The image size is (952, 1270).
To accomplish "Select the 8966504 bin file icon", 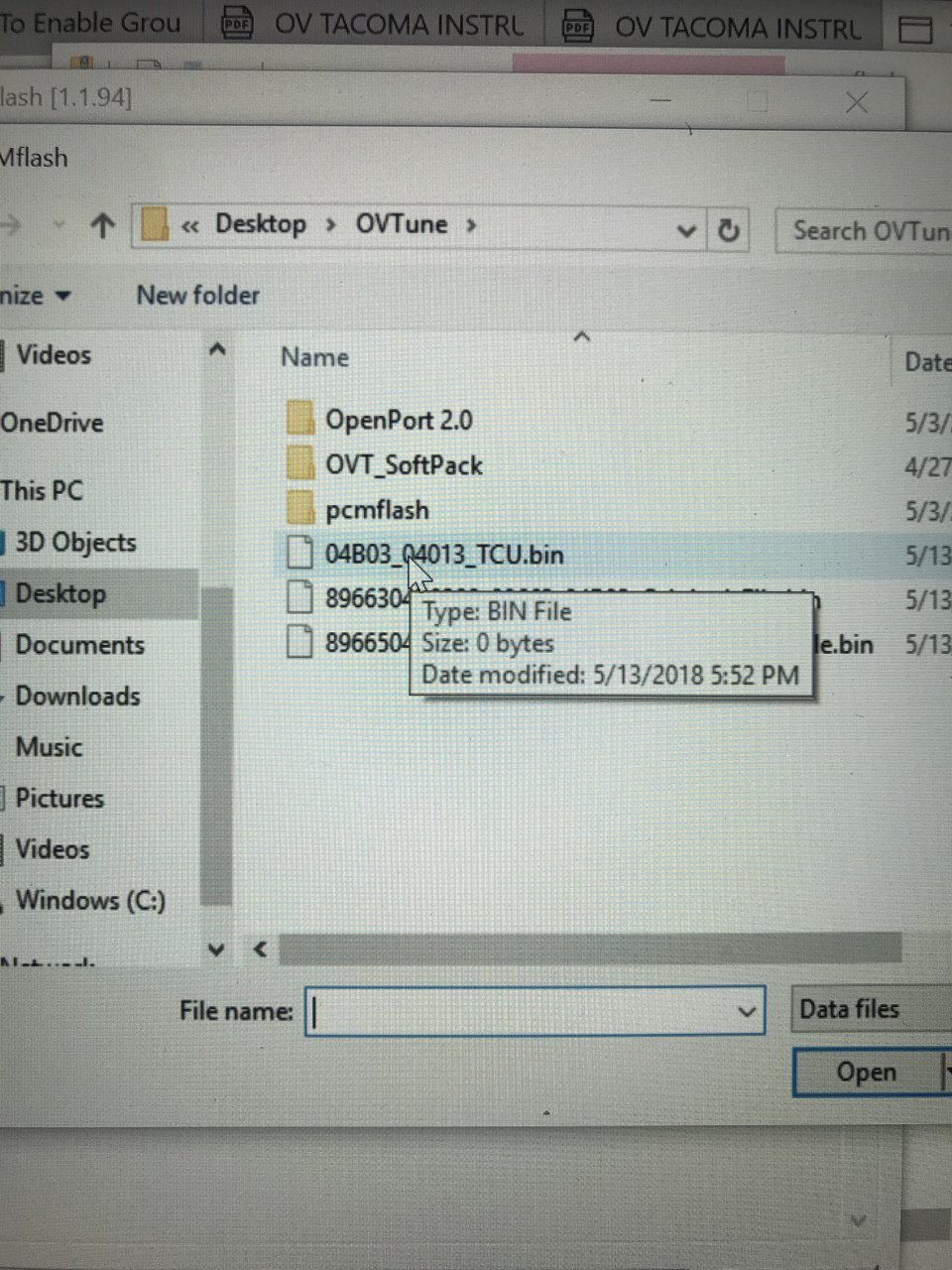I will pos(299,642).
